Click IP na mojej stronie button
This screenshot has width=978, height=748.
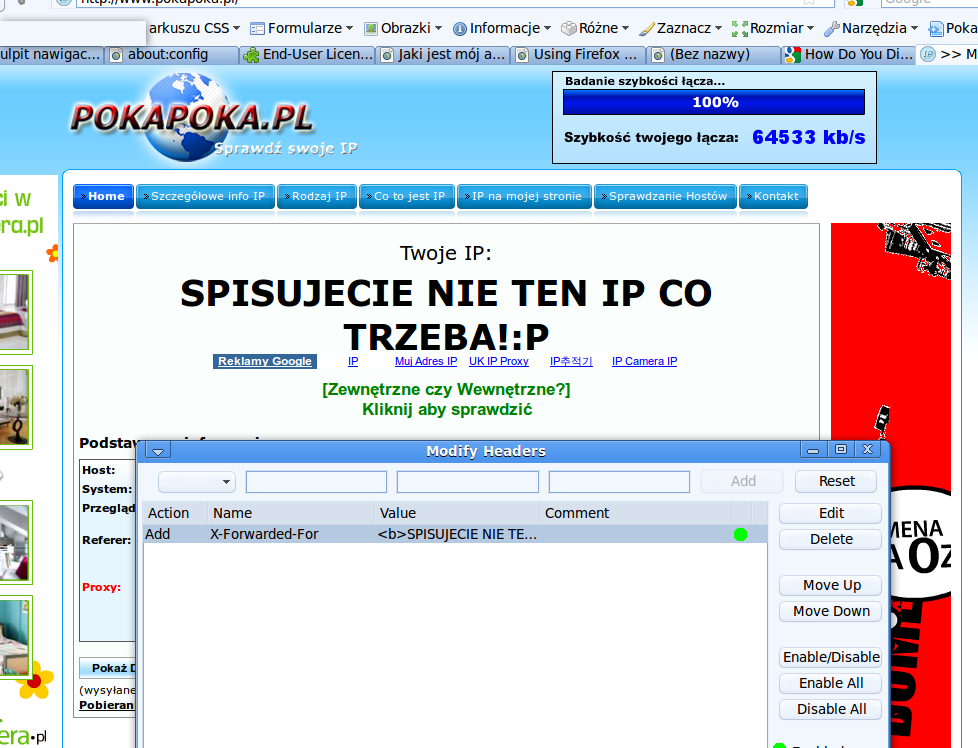tap(525, 197)
